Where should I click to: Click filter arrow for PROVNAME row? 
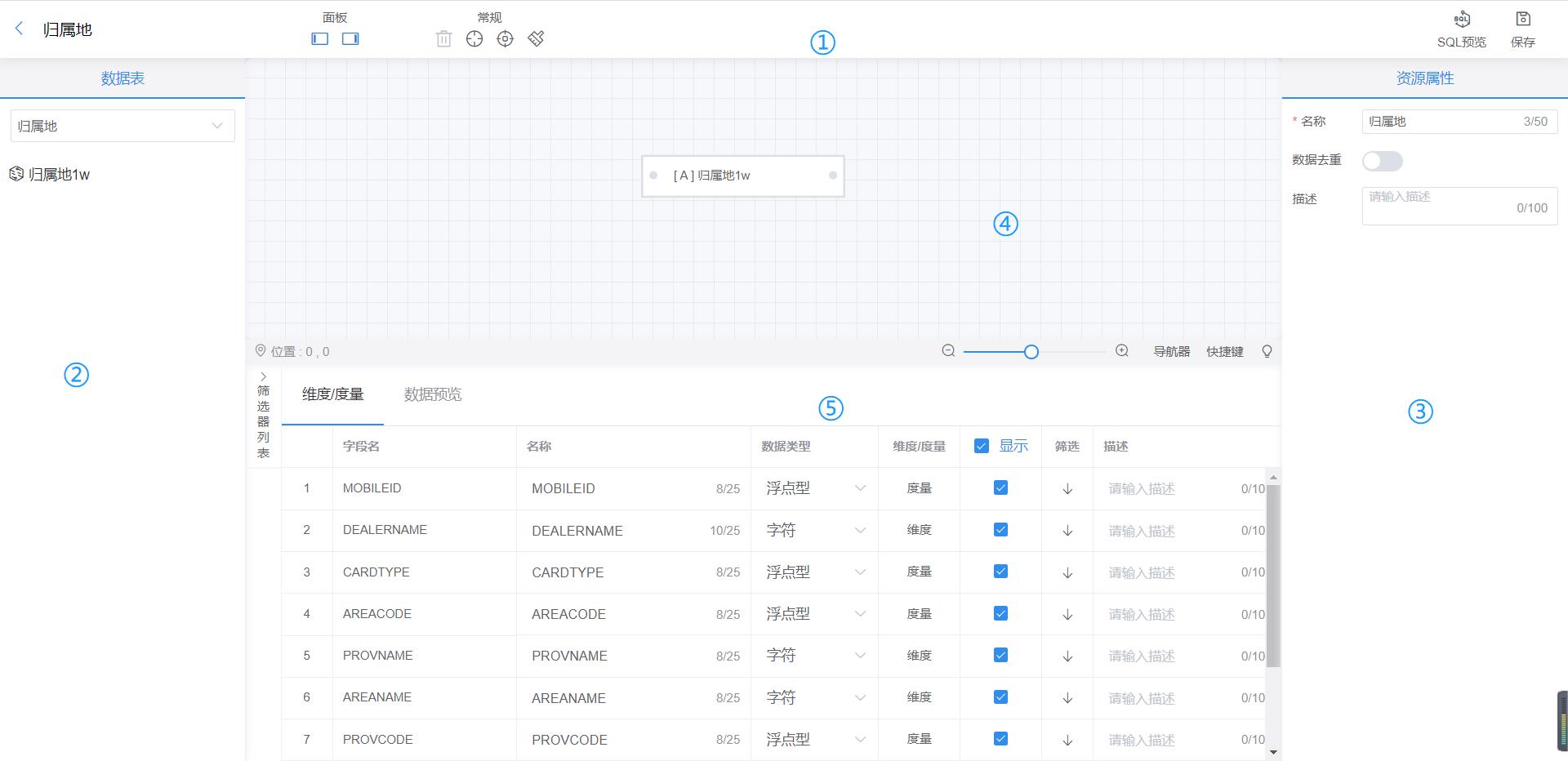[1067, 656]
